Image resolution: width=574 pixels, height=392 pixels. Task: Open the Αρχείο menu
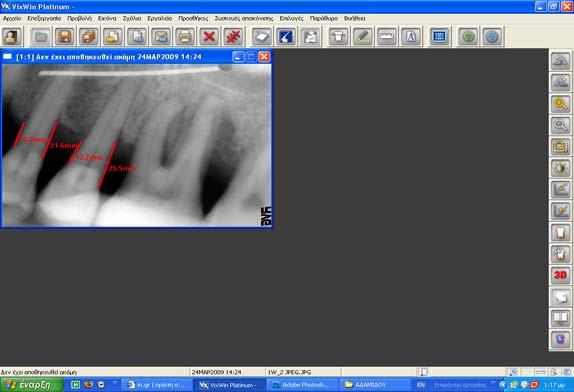click(x=12, y=18)
